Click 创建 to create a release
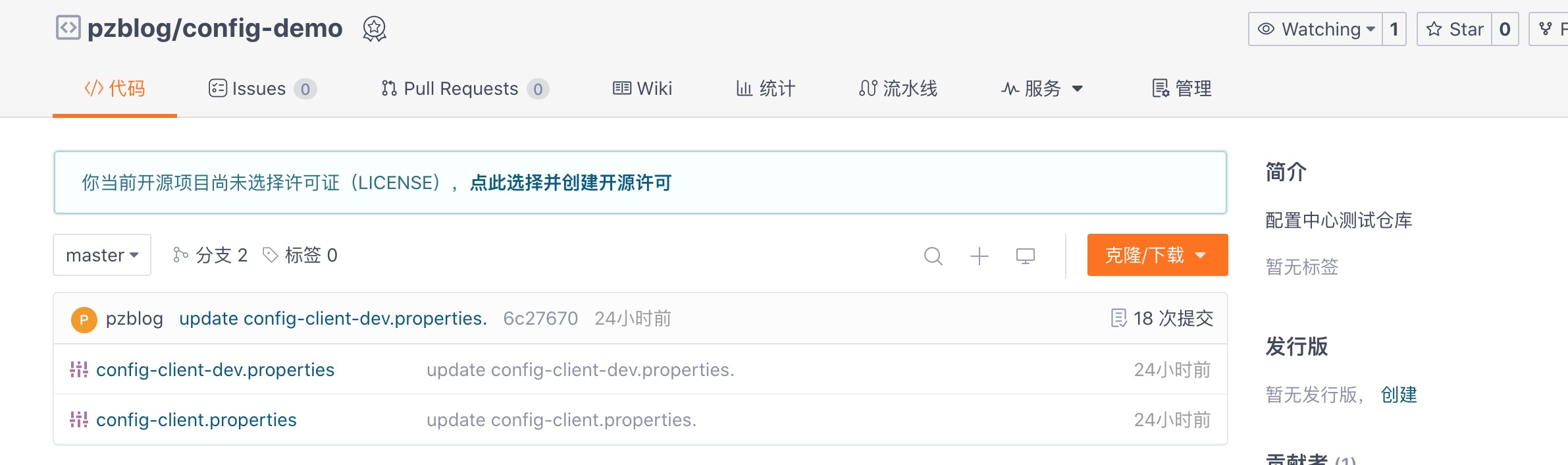1568x465 pixels. coord(1399,395)
